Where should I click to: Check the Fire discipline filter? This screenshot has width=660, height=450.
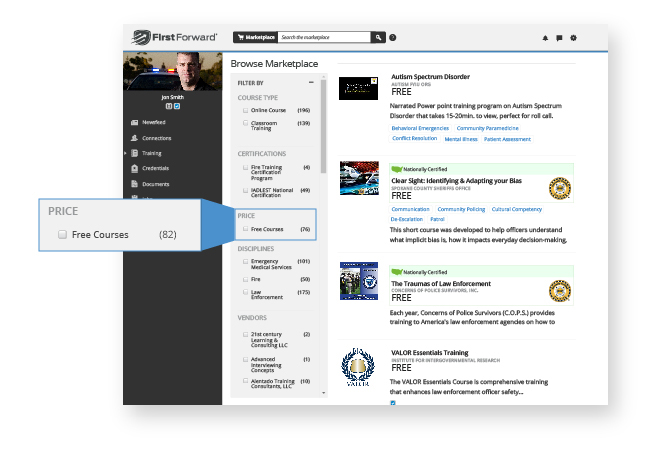click(245, 280)
